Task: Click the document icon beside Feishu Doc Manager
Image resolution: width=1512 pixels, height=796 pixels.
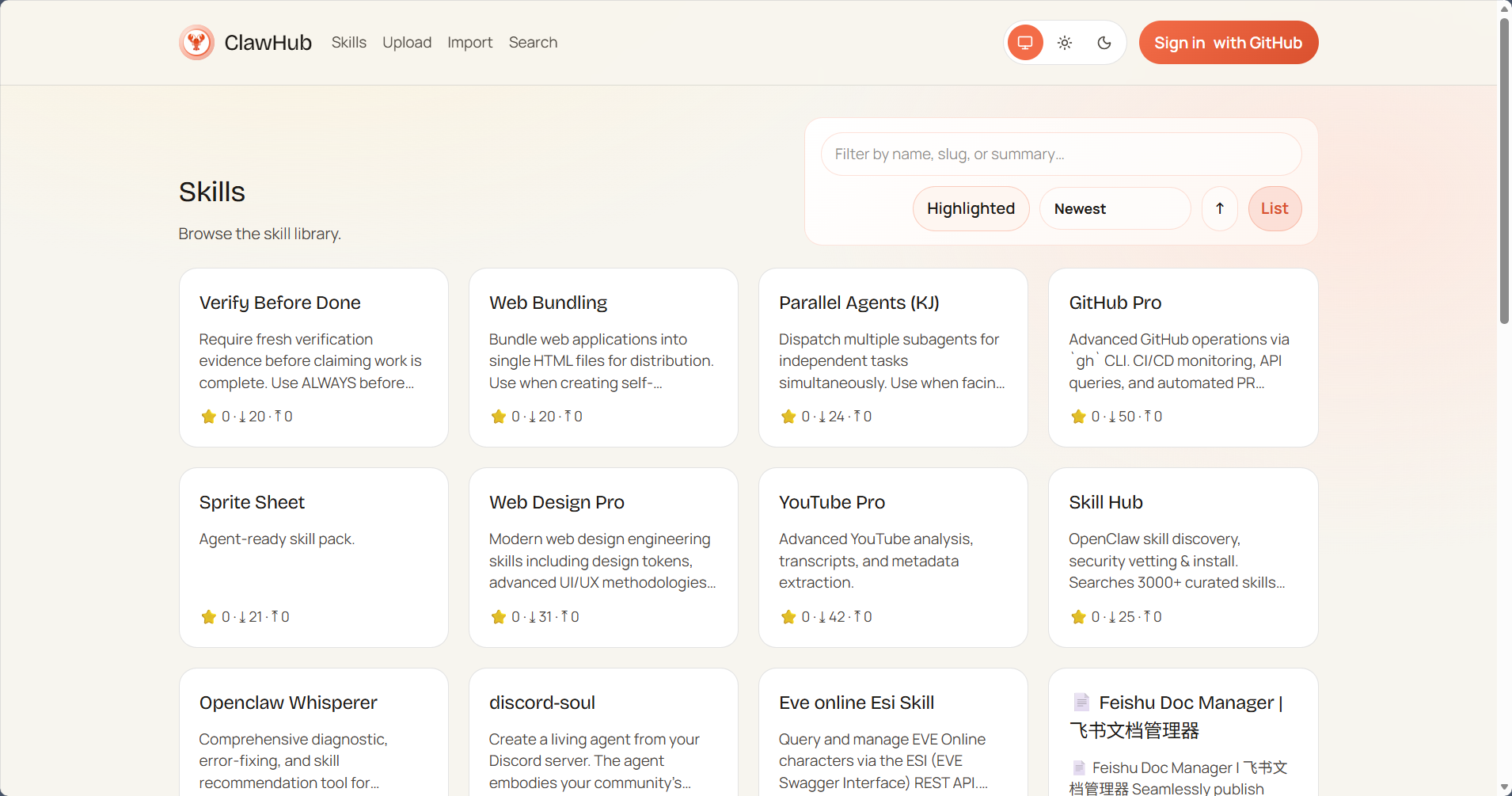Action: (x=1081, y=702)
